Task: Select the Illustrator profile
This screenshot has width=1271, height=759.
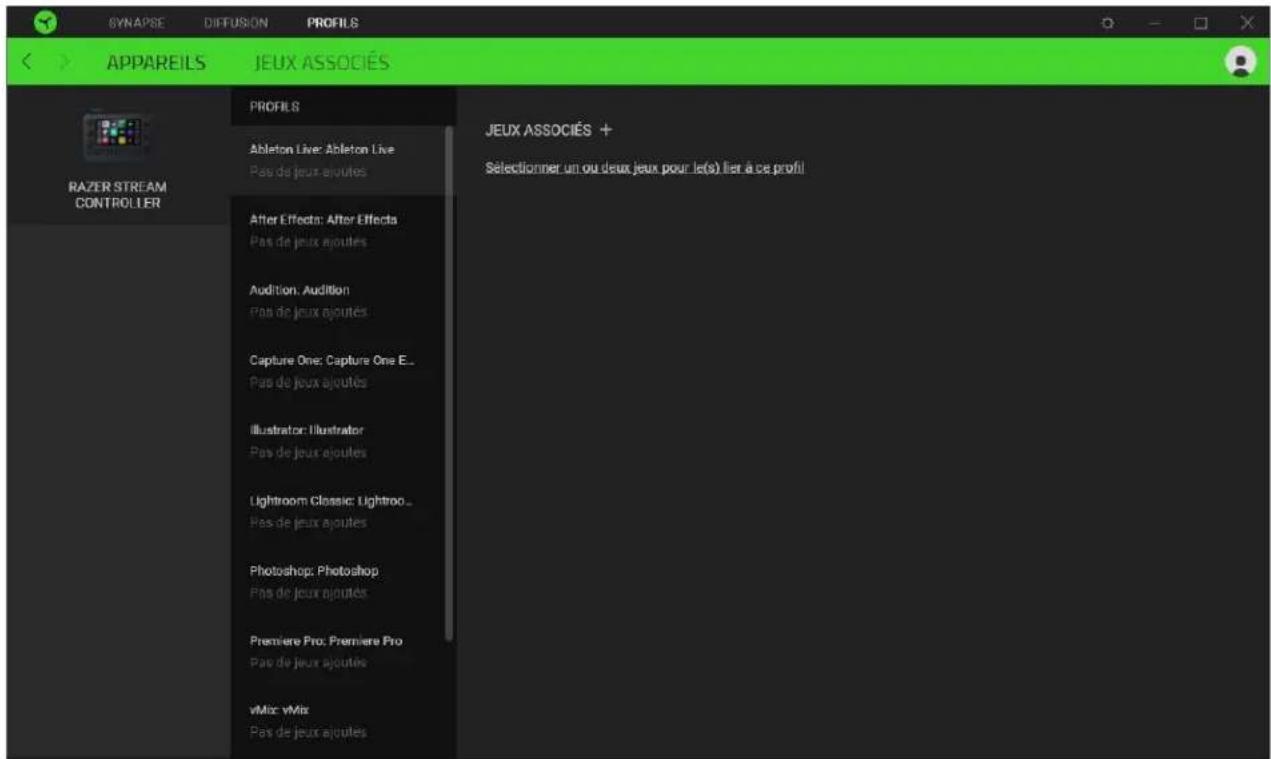Action: [x=340, y=441]
